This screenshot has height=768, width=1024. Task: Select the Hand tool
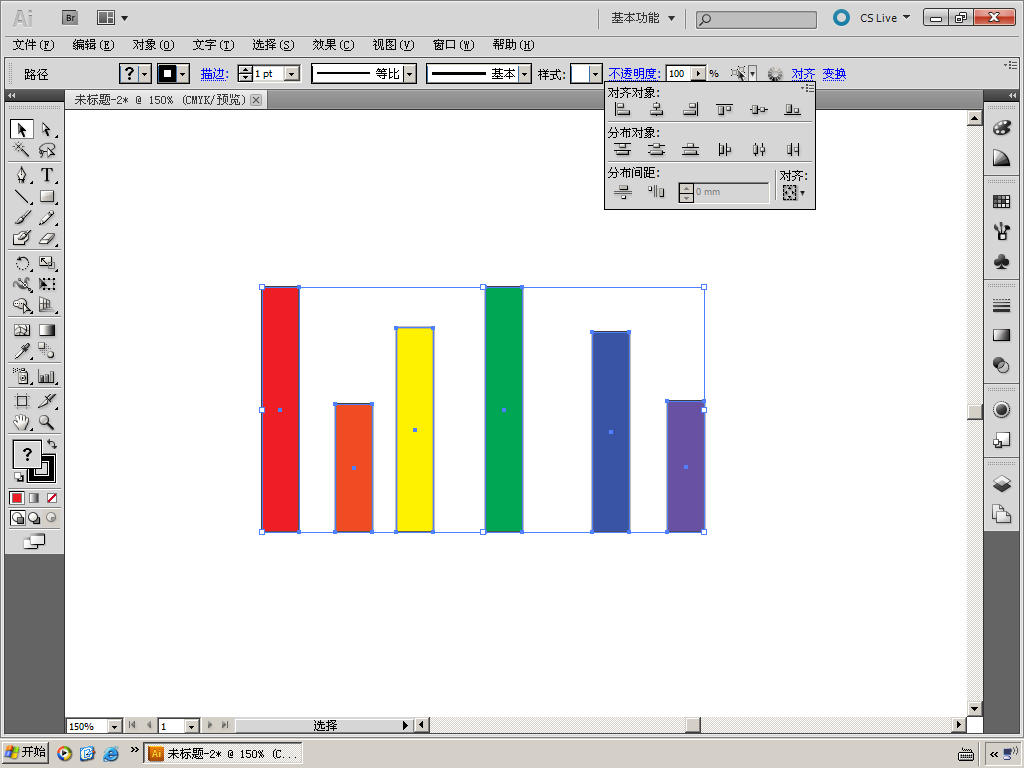coord(22,423)
